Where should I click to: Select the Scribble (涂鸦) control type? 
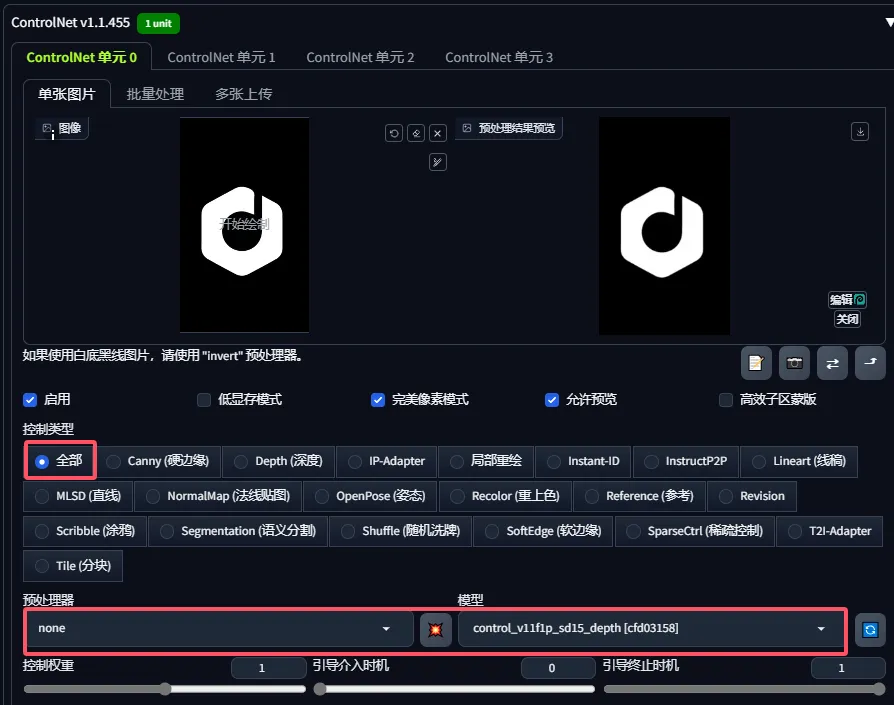pos(85,531)
